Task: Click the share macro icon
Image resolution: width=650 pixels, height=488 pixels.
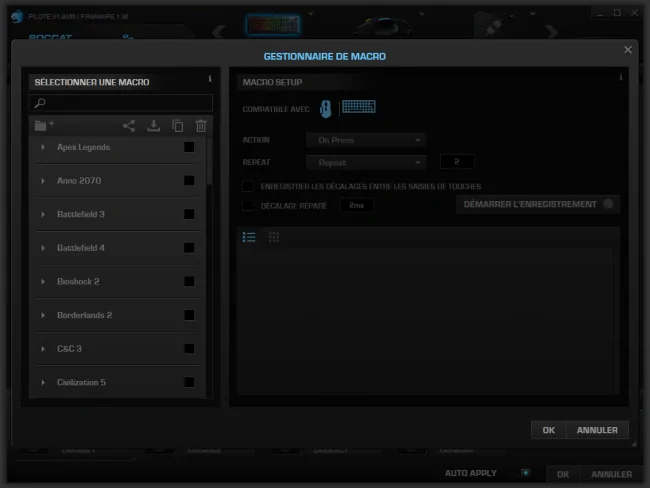Action: [x=129, y=126]
